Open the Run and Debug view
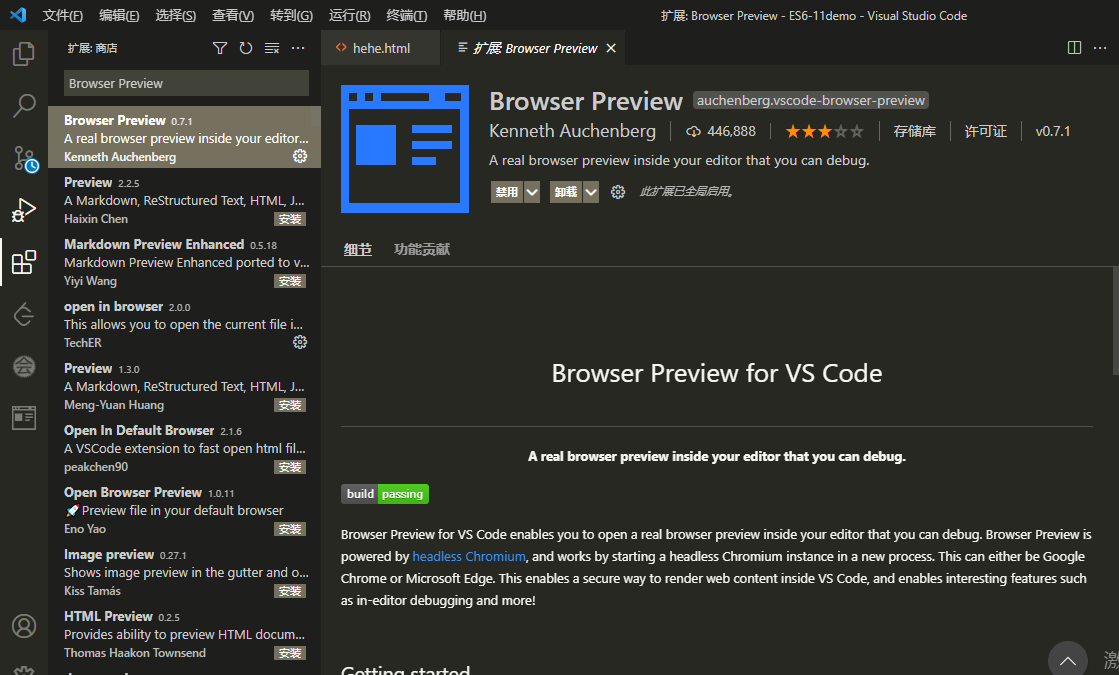1119x675 pixels. pos(23,210)
